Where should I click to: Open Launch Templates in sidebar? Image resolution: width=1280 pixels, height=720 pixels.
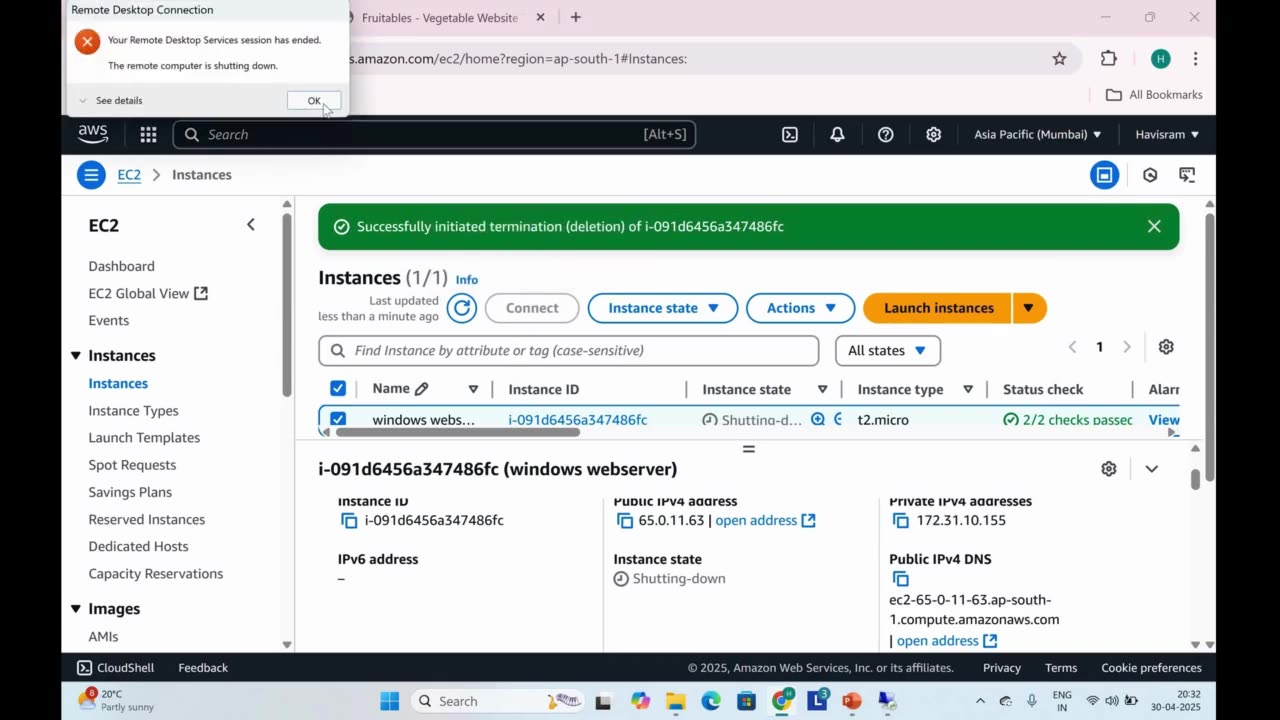144,437
